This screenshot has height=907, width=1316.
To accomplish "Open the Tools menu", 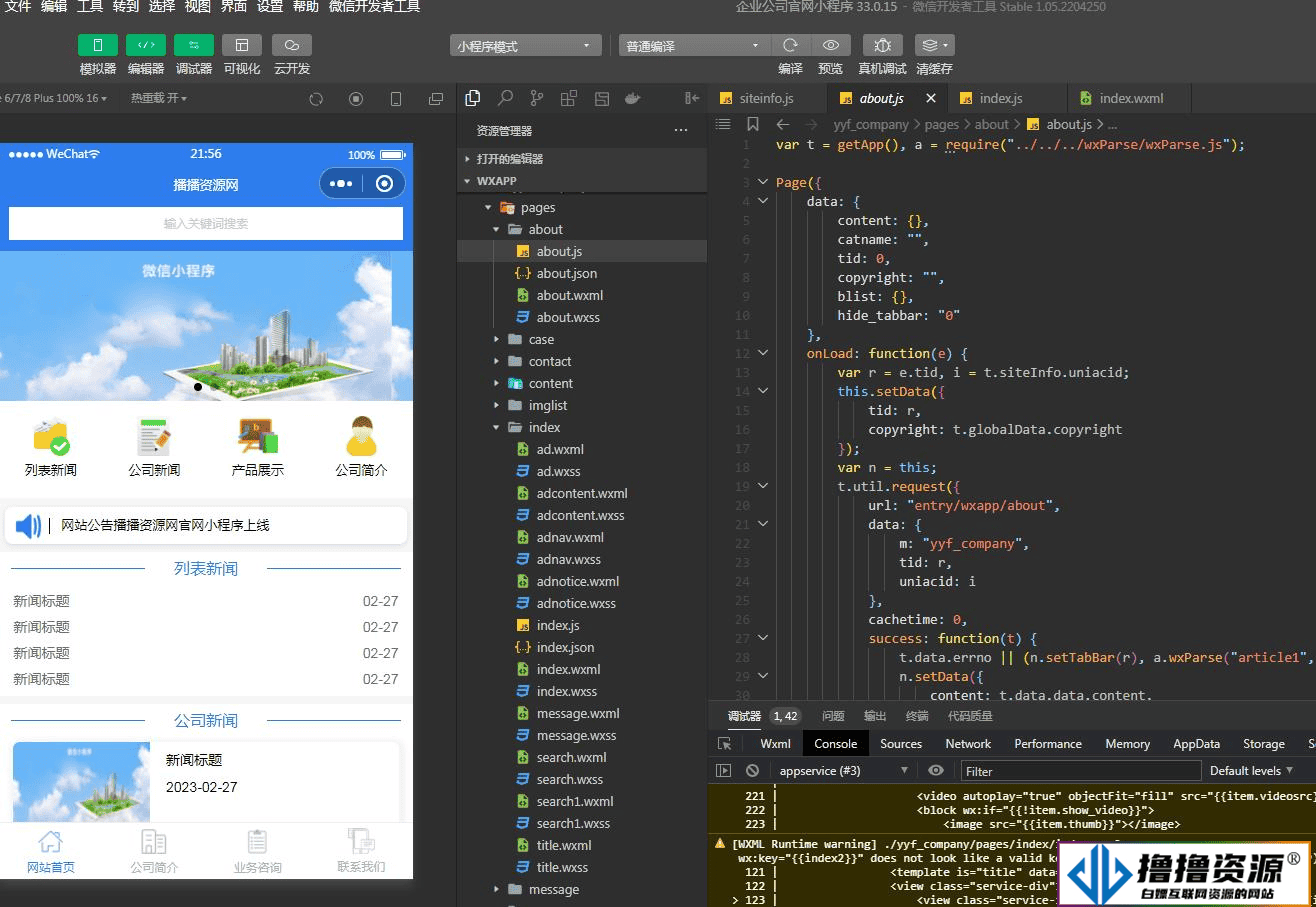I will point(90,7).
